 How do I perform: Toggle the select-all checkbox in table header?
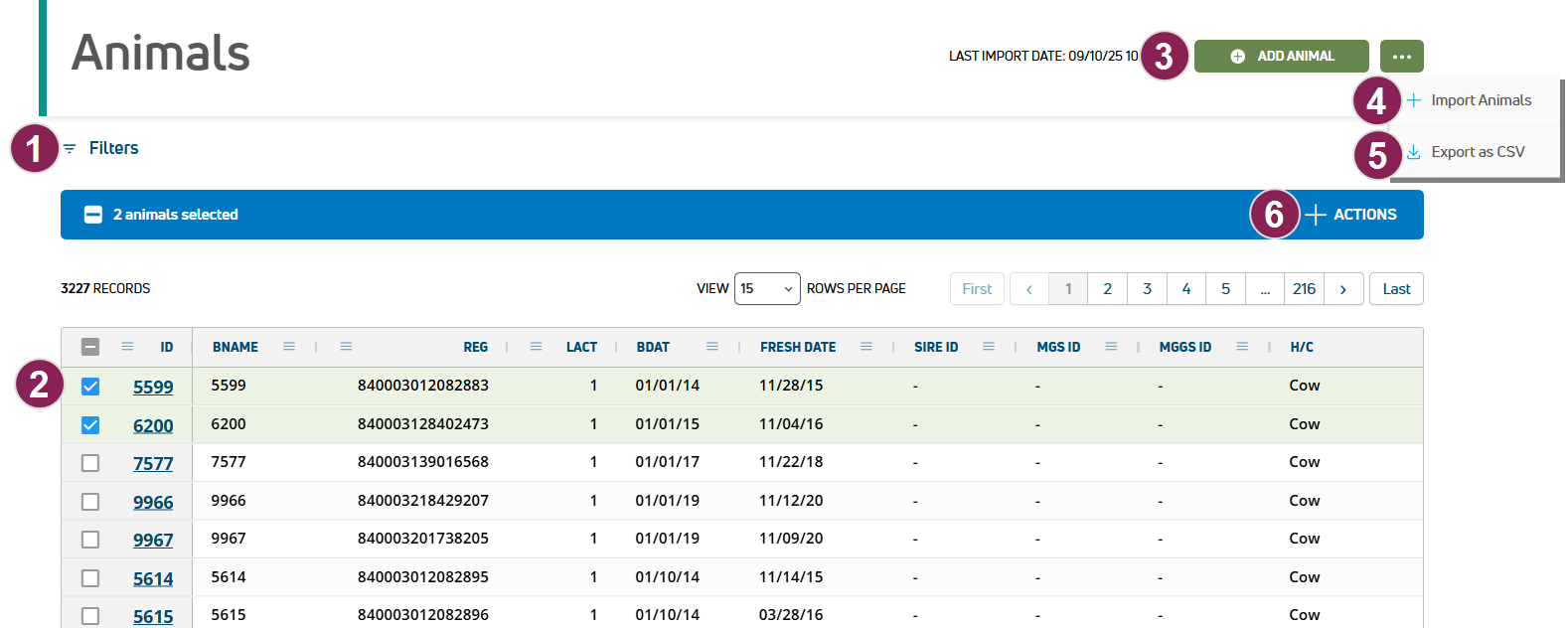pyautogui.click(x=90, y=347)
